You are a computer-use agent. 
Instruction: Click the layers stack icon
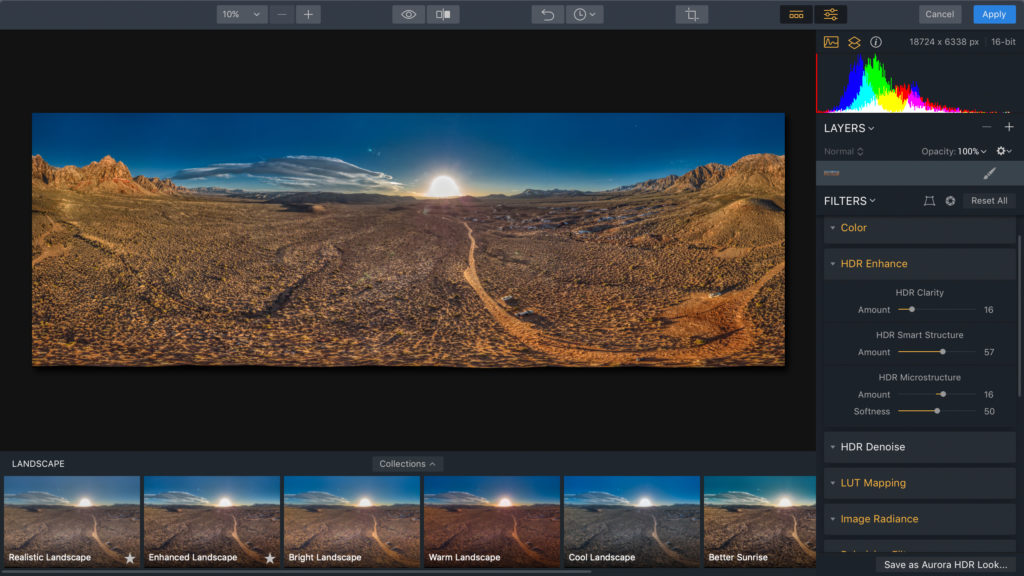coord(854,42)
